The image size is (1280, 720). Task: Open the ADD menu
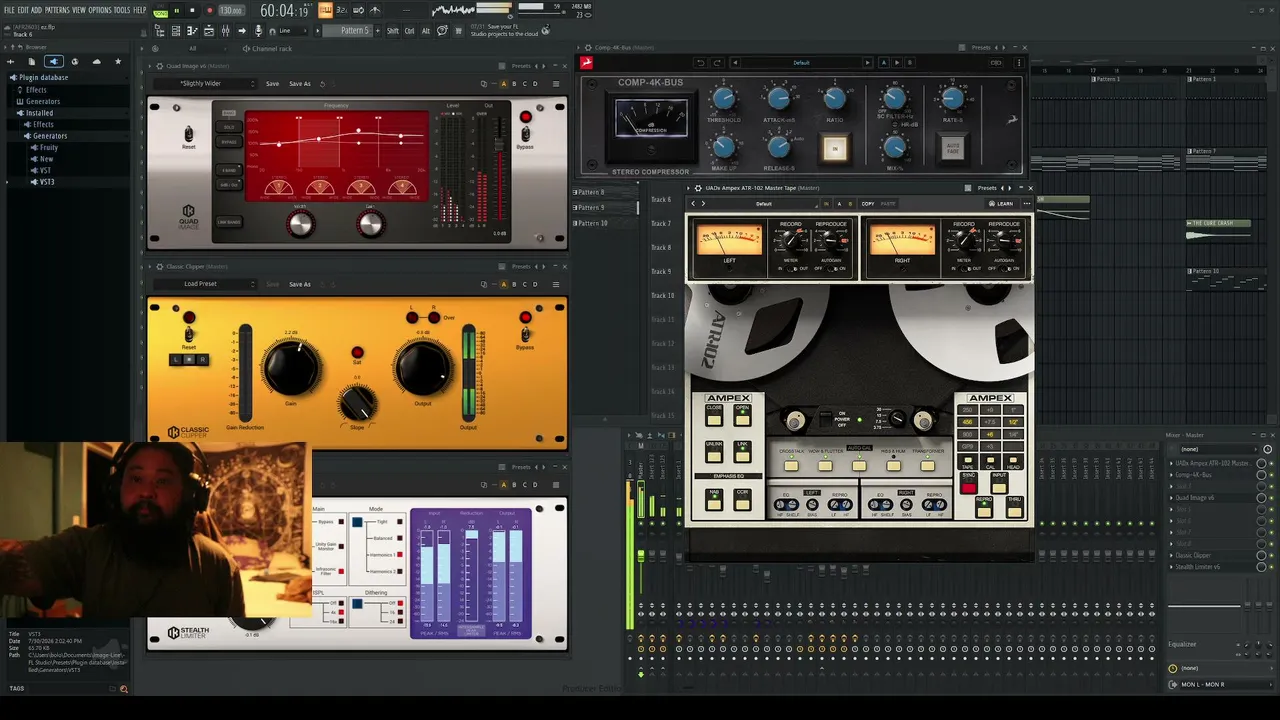point(36,10)
